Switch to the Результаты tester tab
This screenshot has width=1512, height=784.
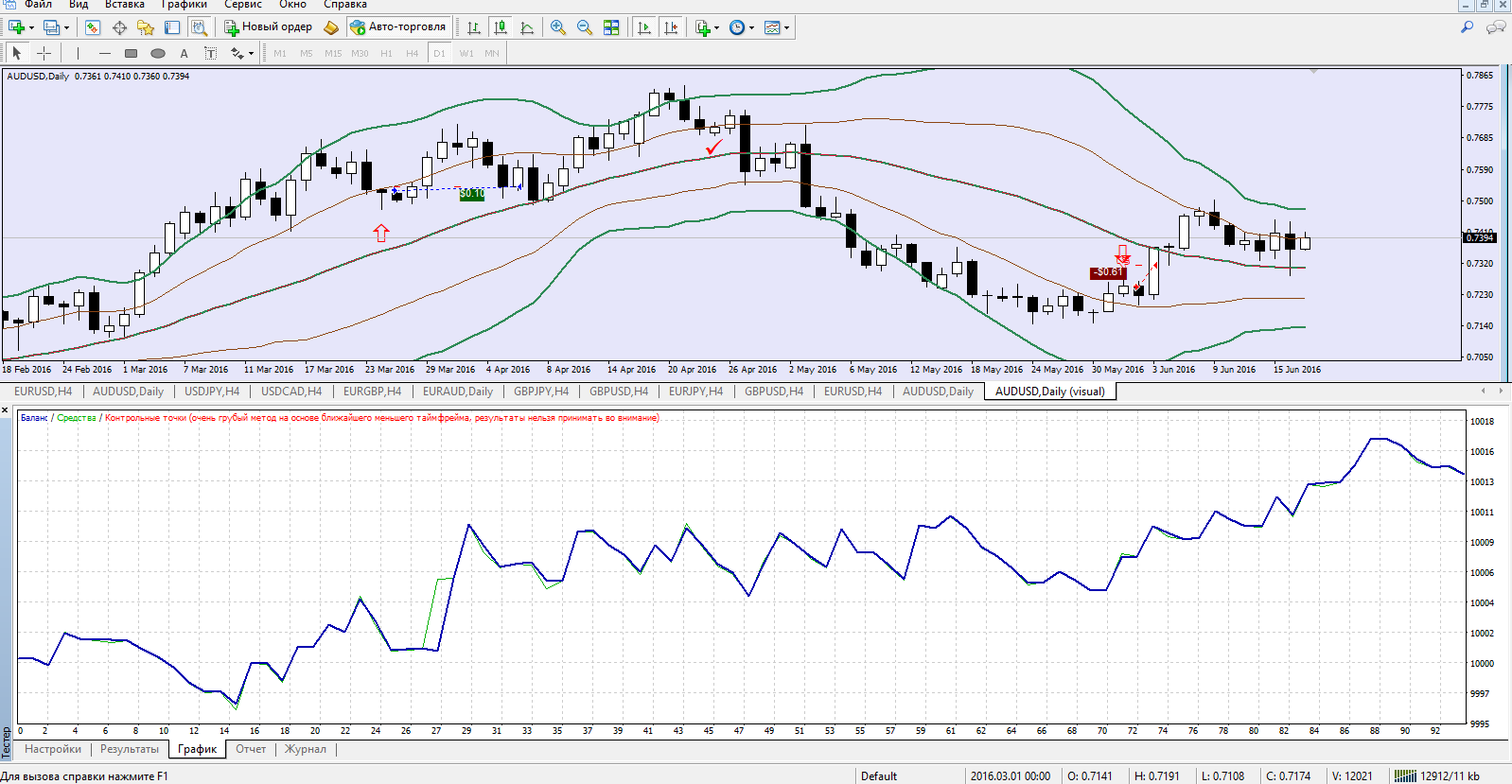(130, 749)
